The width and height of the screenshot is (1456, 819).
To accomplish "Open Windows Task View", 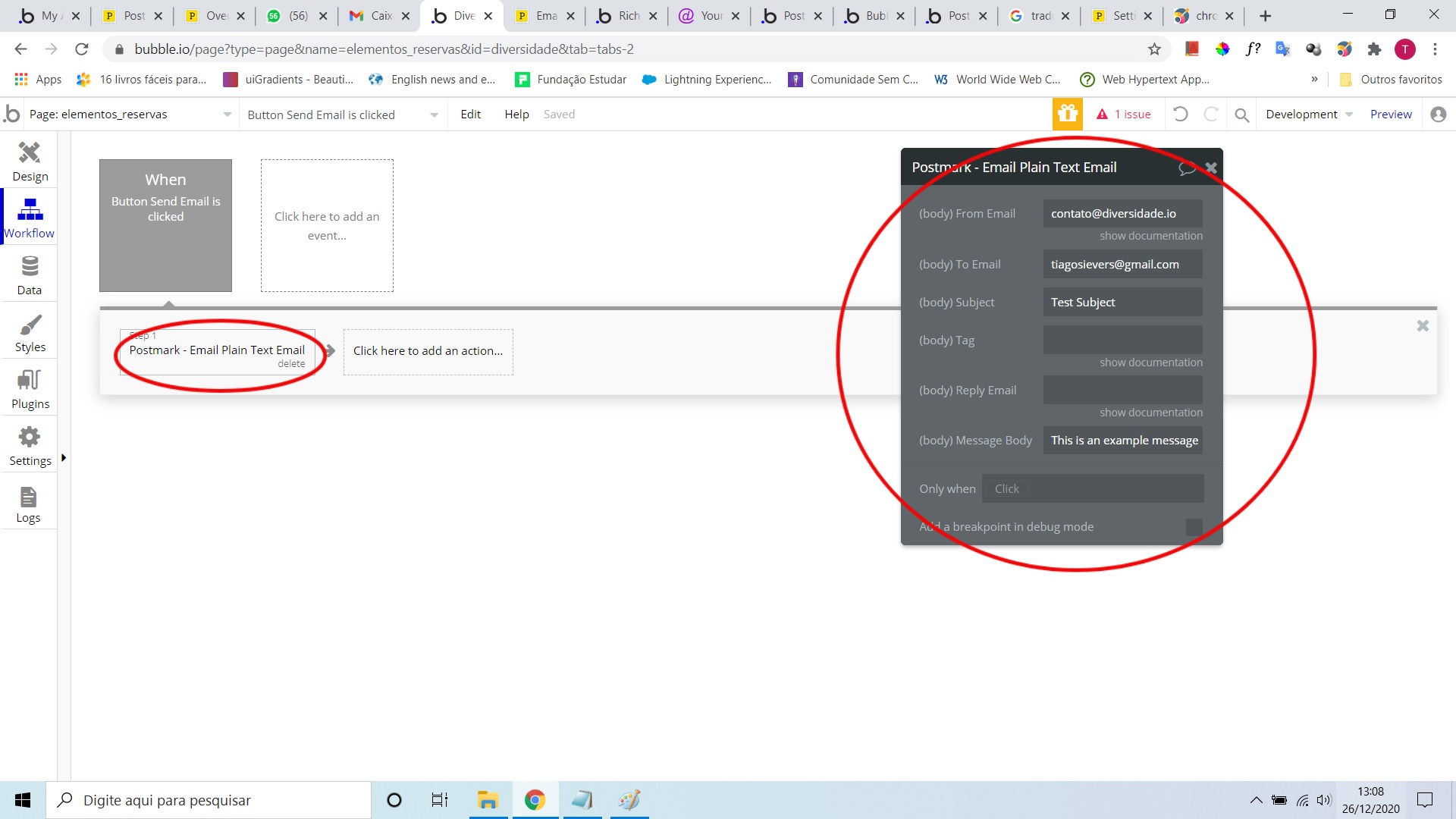I will point(439,800).
